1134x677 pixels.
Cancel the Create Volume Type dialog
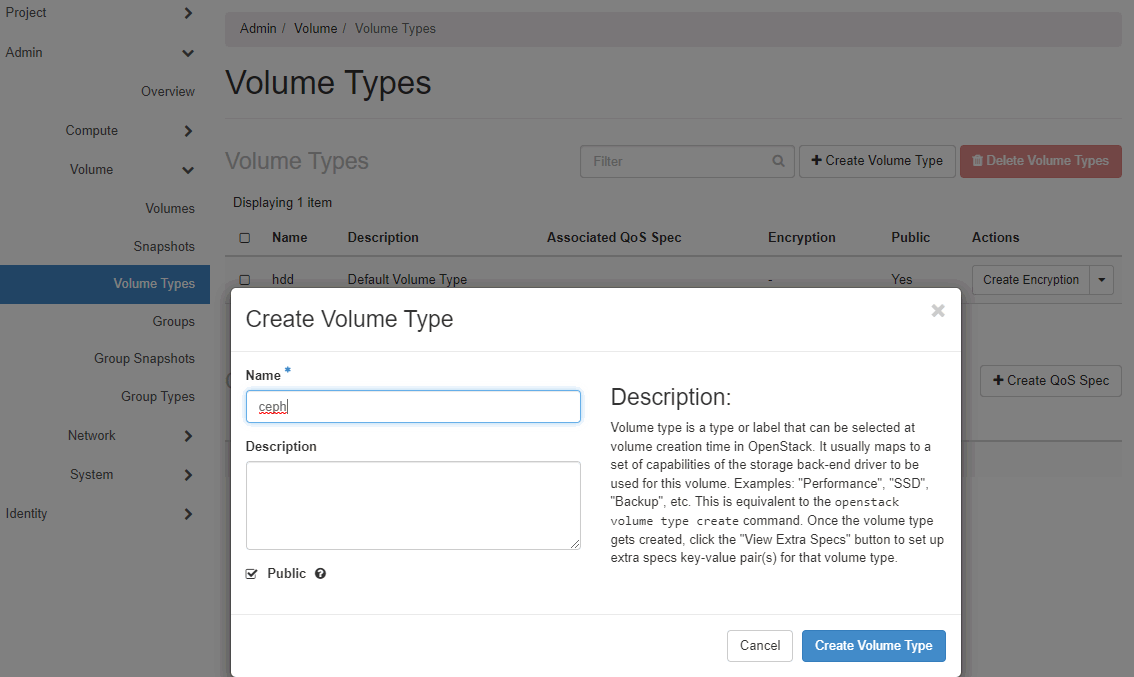click(x=759, y=646)
